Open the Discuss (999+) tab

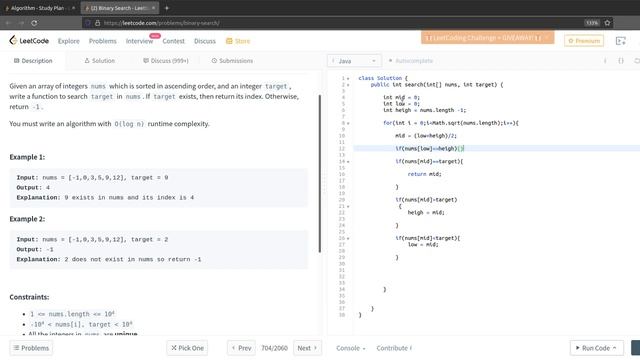tap(166, 61)
